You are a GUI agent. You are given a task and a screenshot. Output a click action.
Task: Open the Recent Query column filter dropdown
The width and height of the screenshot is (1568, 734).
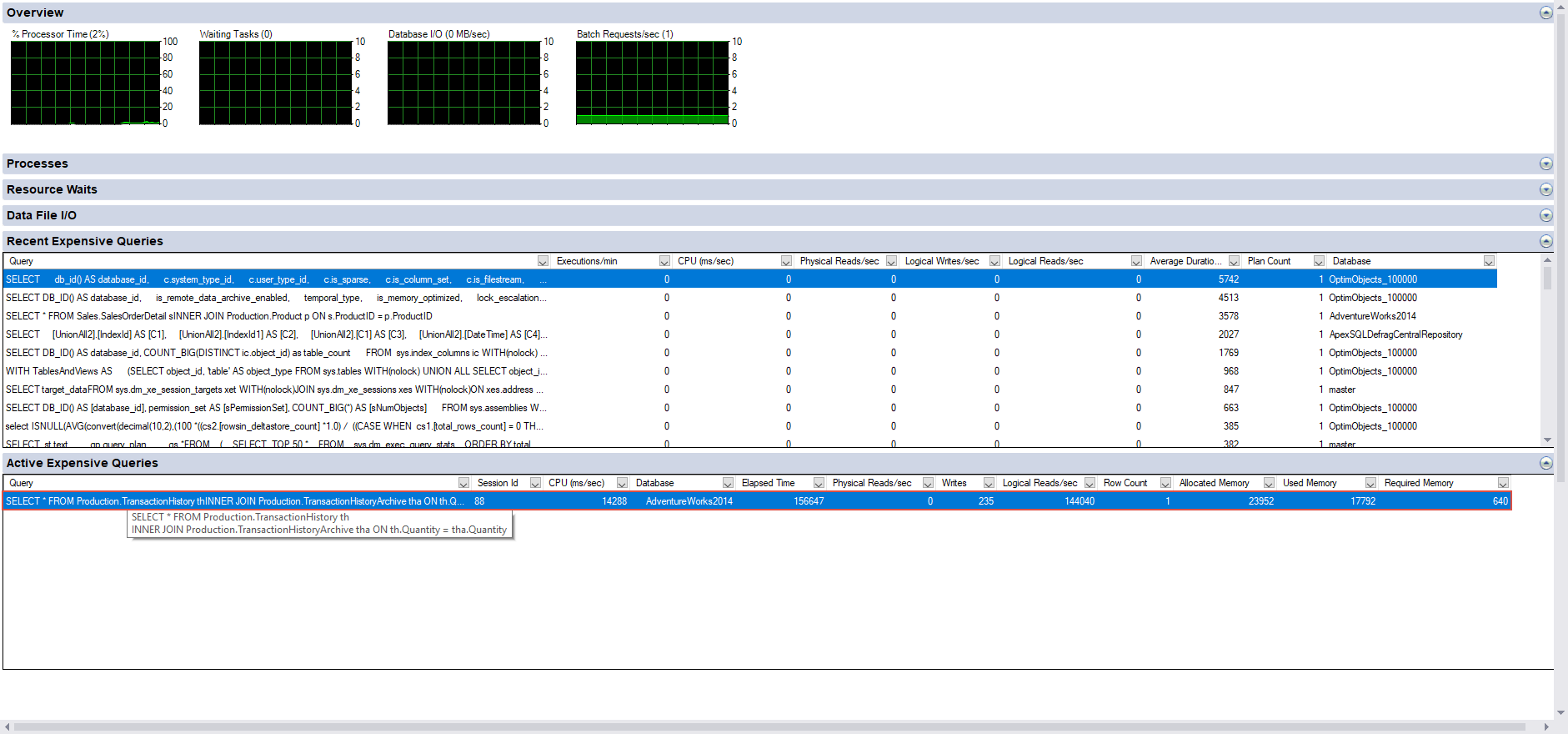coord(543,261)
